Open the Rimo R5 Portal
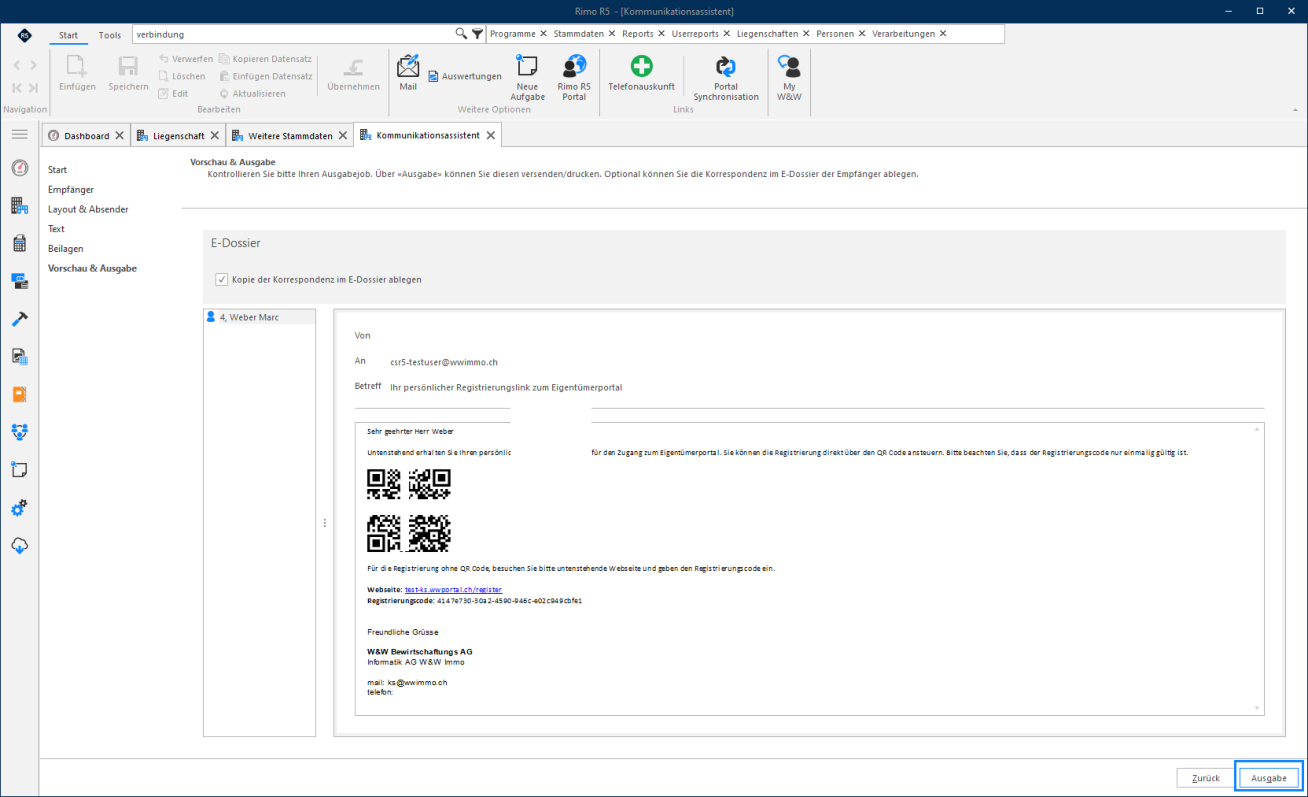The width and height of the screenshot is (1308, 797). pos(574,77)
